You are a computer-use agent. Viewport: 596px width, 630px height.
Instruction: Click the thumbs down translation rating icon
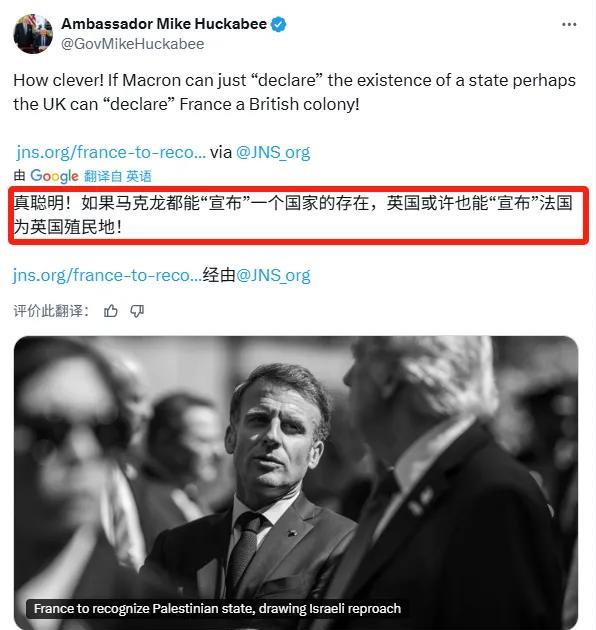[137, 311]
